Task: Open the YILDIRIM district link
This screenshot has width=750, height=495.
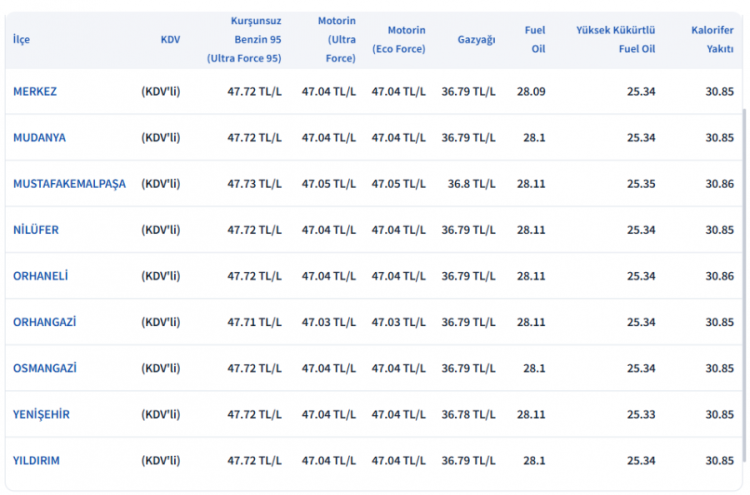Action: pos(36,460)
